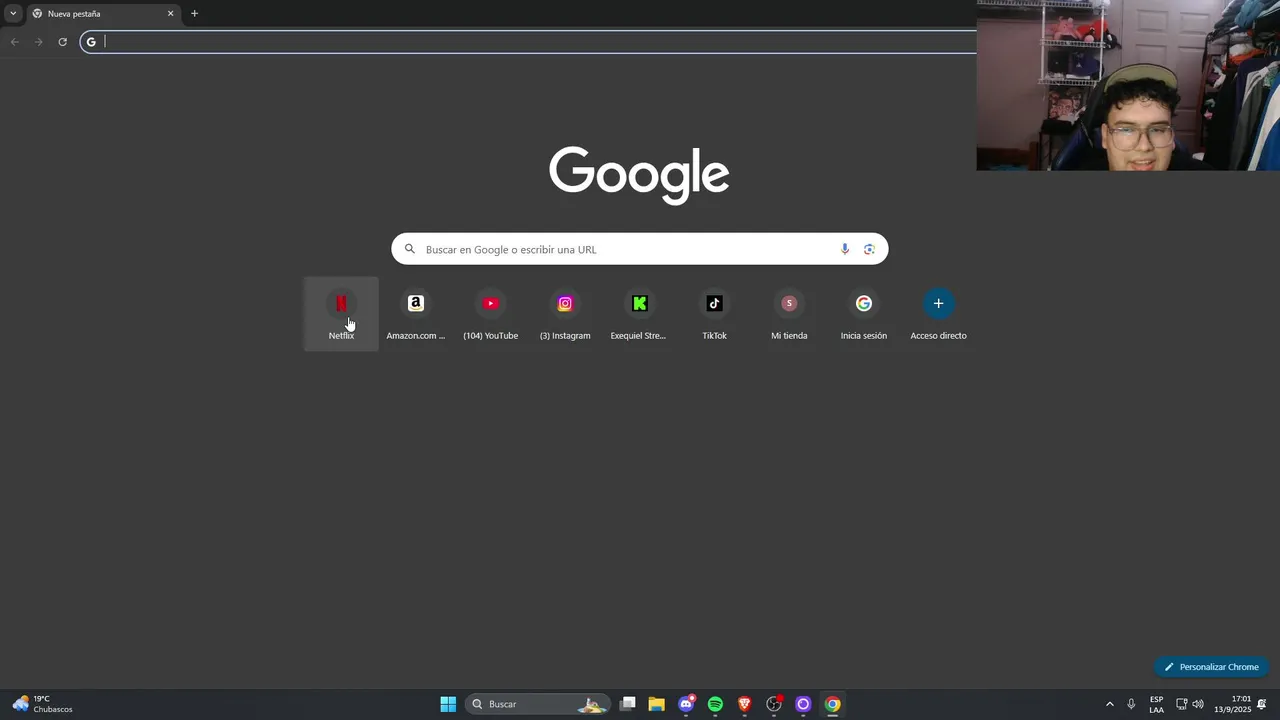Open a new tab with plus button
This screenshot has height=720, width=1280.
(194, 14)
